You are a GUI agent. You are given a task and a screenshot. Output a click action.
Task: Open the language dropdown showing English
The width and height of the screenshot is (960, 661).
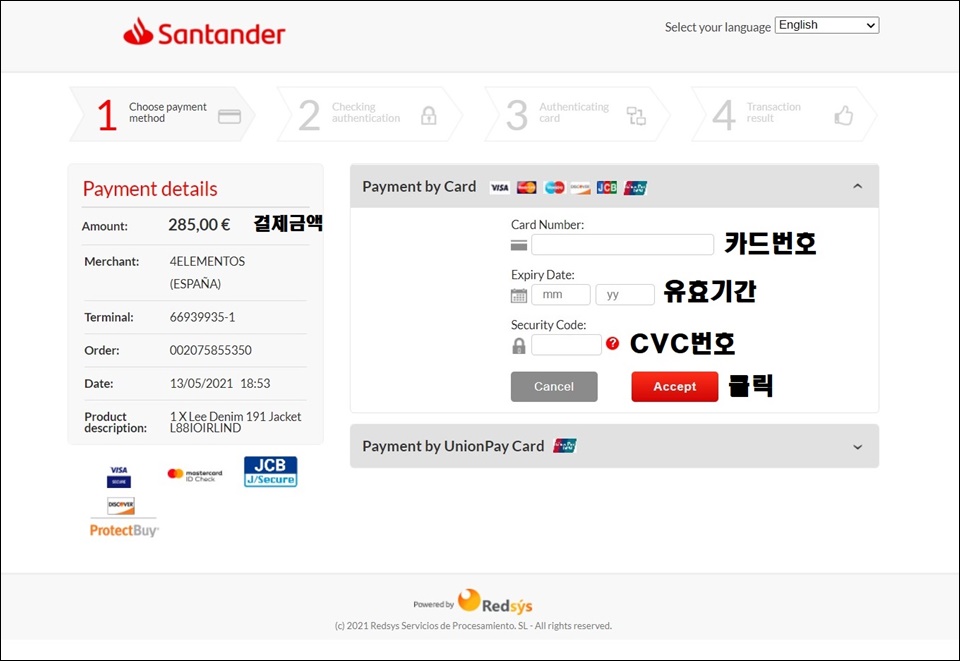(827, 25)
